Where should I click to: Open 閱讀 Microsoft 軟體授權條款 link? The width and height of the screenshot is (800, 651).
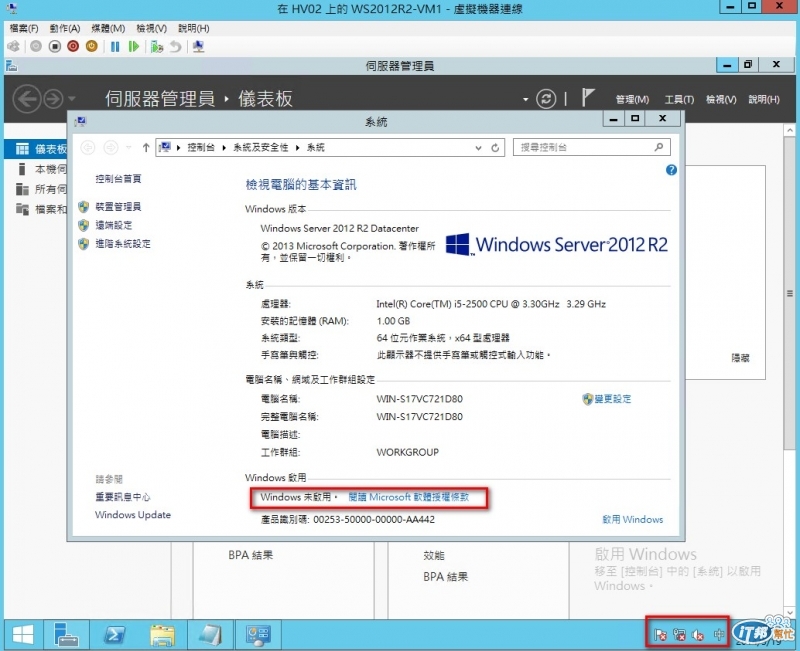click(408, 496)
